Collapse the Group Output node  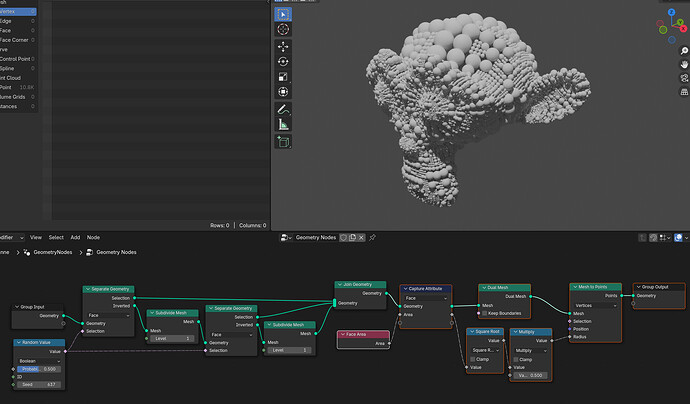639,287
